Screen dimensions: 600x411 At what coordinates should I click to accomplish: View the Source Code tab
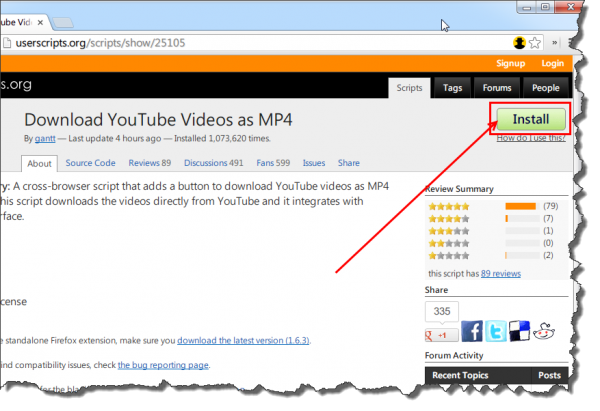(x=90, y=163)
